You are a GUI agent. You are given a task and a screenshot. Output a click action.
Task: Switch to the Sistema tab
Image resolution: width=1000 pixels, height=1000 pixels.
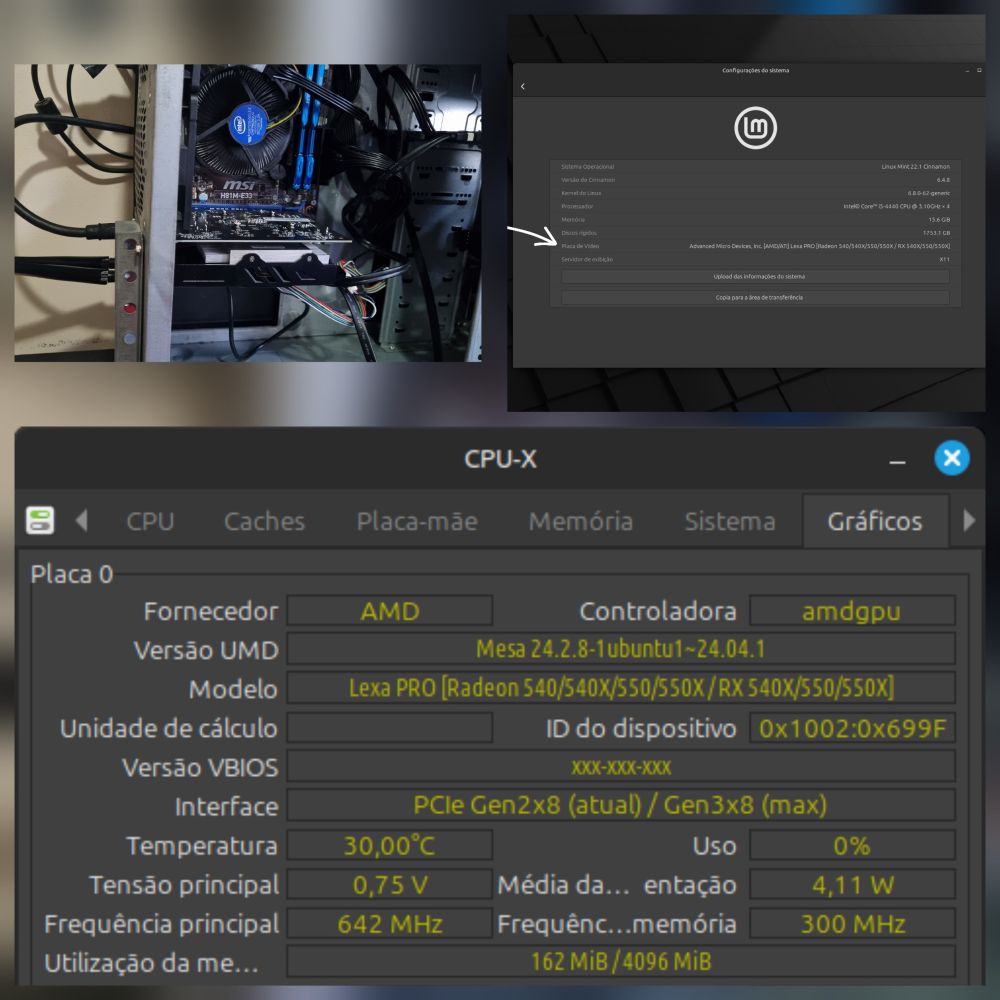[730, 521]
